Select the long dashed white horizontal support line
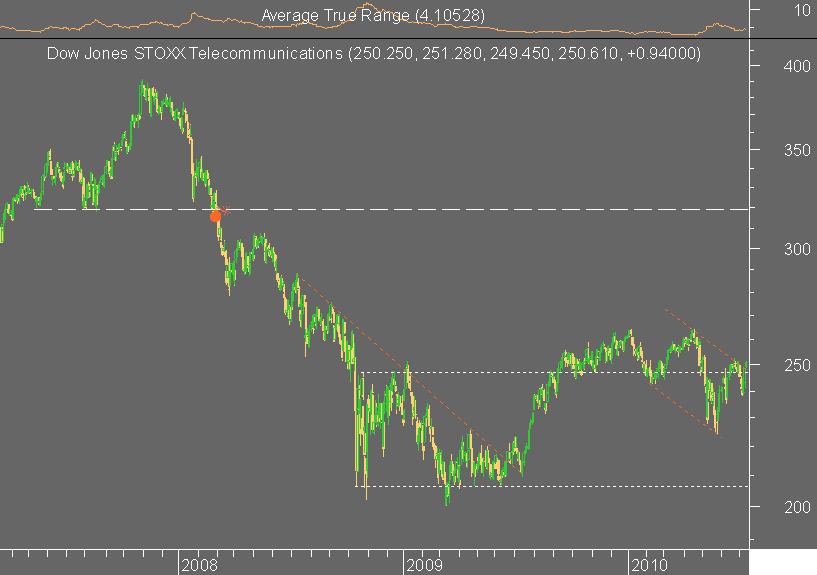The height and width of the screenshot is (575, 817). pos(391,209)
